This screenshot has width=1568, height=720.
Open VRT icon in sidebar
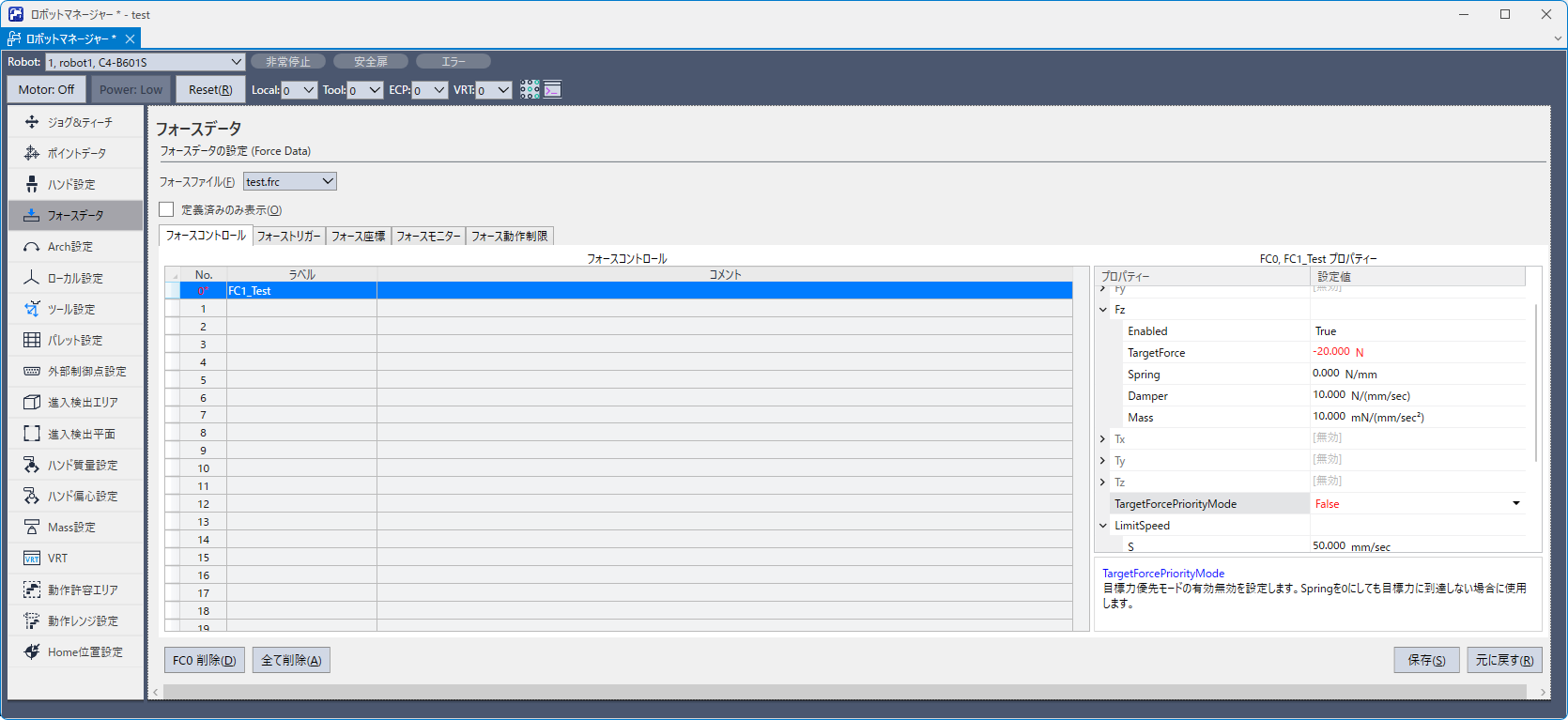pos(32,559)
